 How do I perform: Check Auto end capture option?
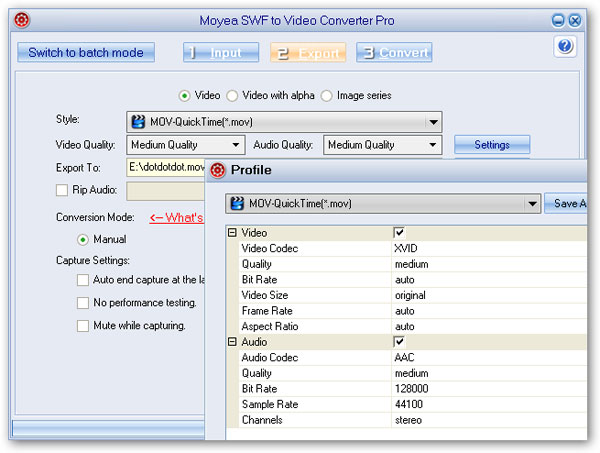coord(83,280)
